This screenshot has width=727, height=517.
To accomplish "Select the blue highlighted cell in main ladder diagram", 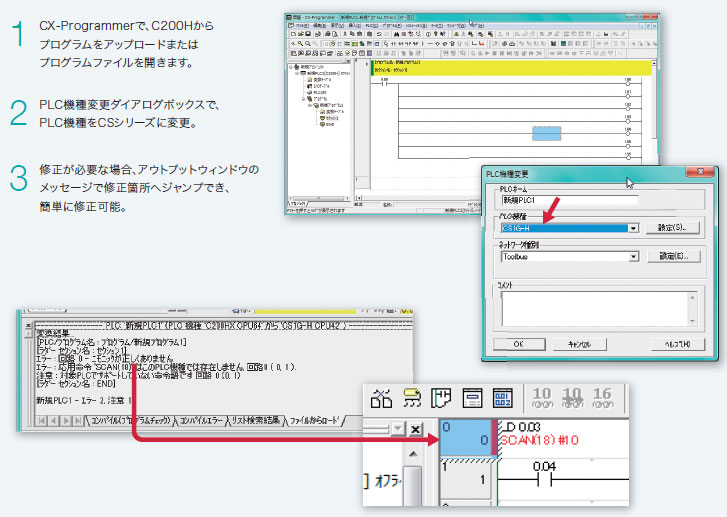I will coord(547,134).
